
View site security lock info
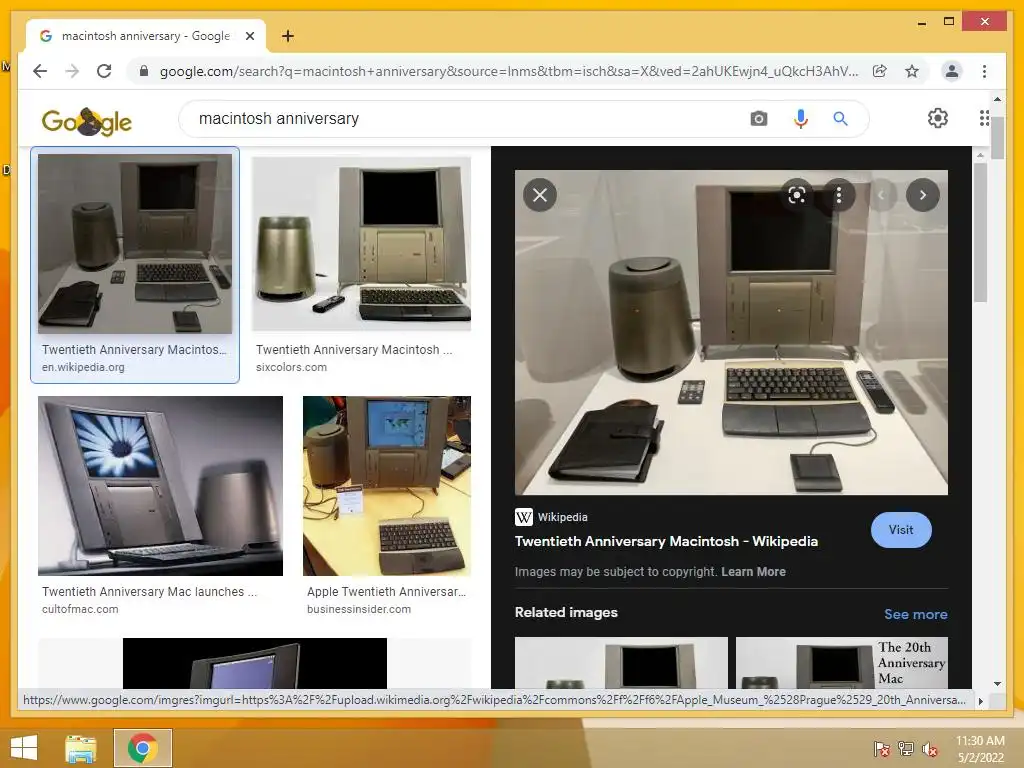pyautogui.click(x=144, y=71)
